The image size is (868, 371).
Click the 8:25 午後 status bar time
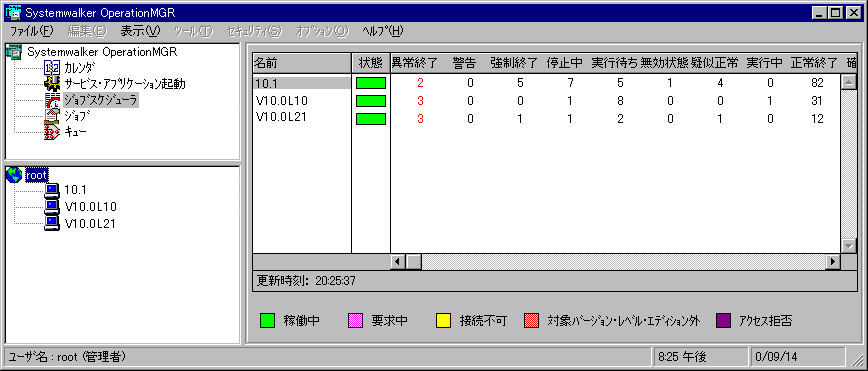click(682, 357)
